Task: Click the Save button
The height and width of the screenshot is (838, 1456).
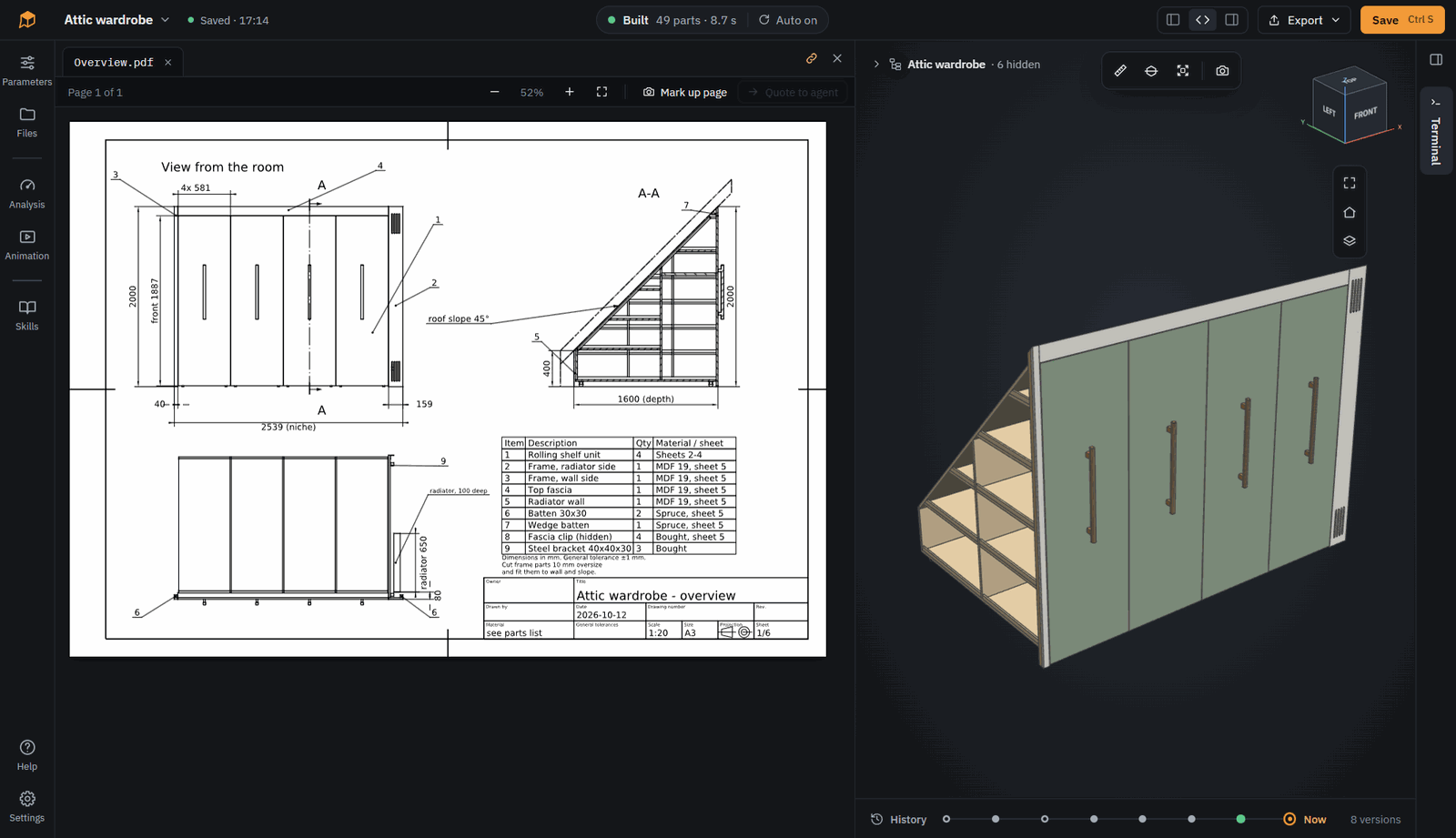Action: tap(1401, 20)
